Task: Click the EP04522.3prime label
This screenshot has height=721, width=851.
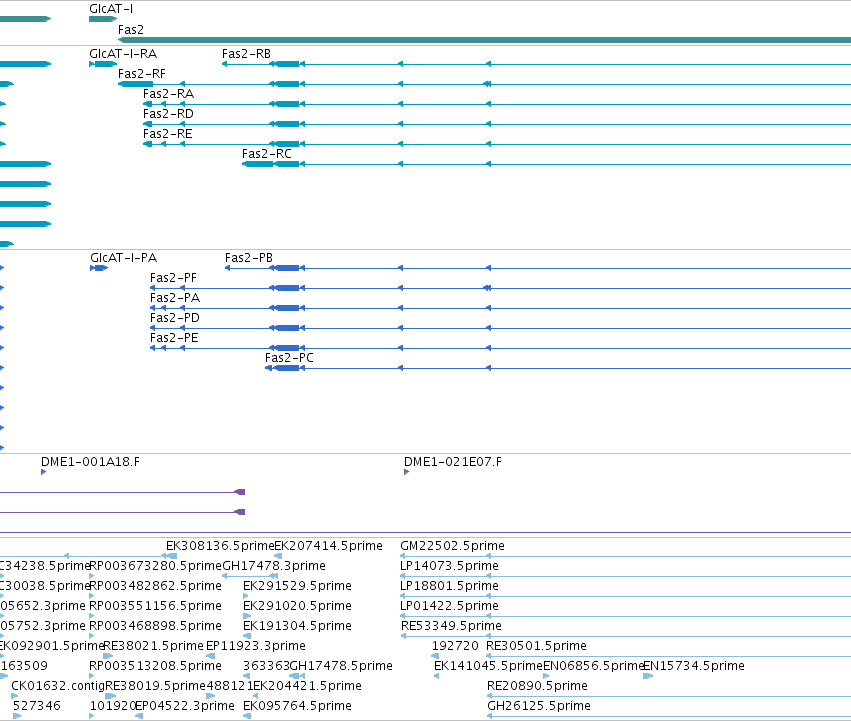Action: [185, 706]
